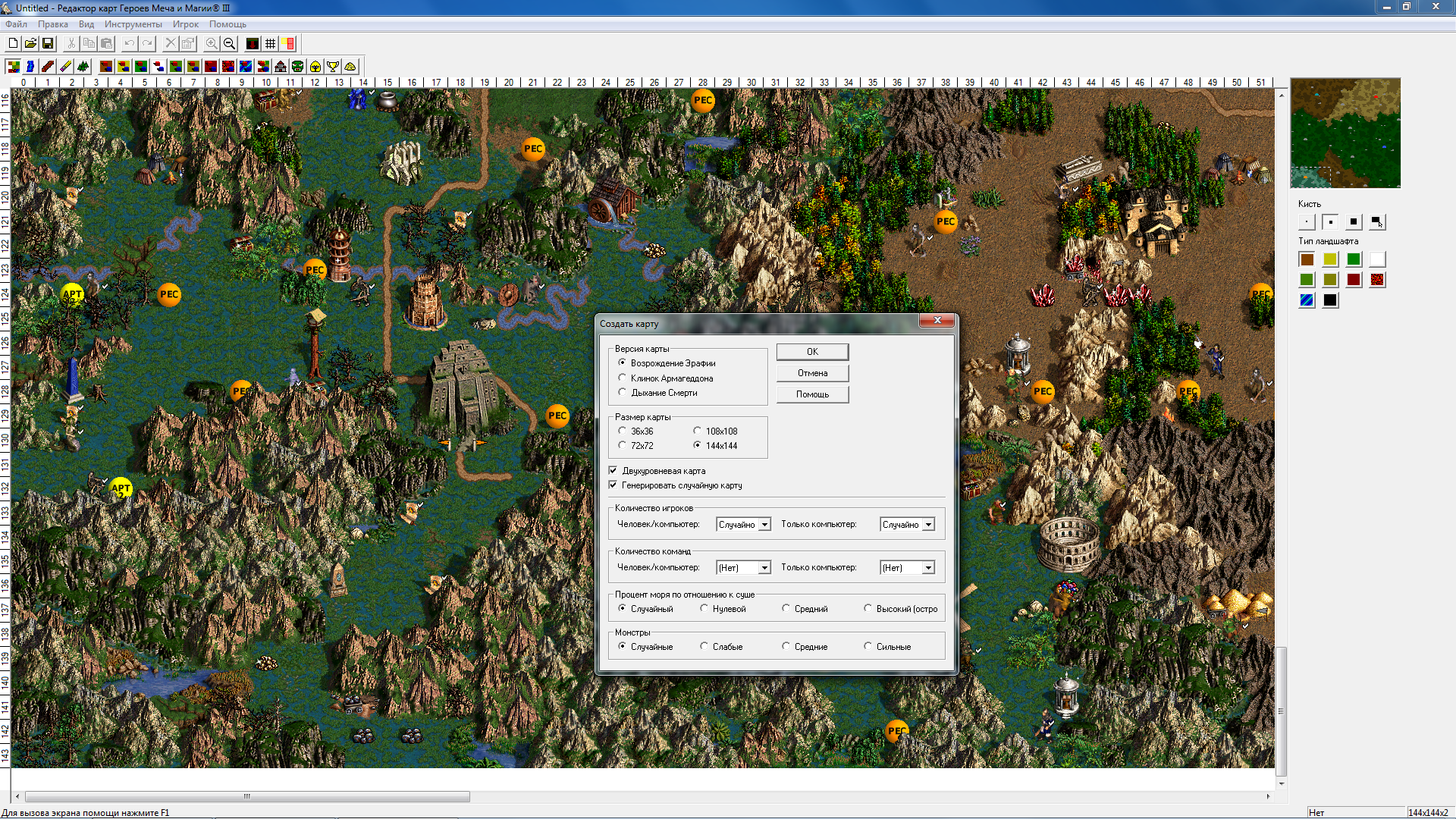This screenshot has width=1456, height=819.
Task: Open the sand terrain objects palette
Action: [124, 66]
